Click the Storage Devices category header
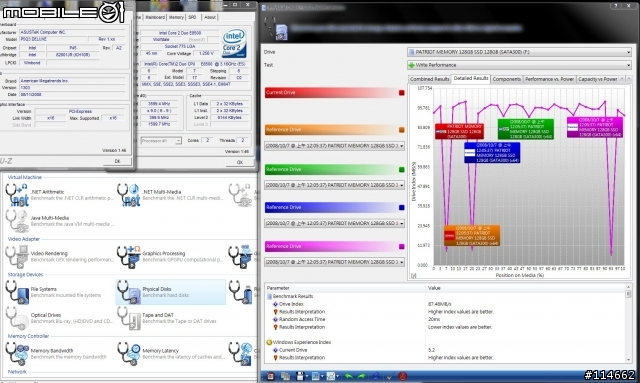 (25, 274)
